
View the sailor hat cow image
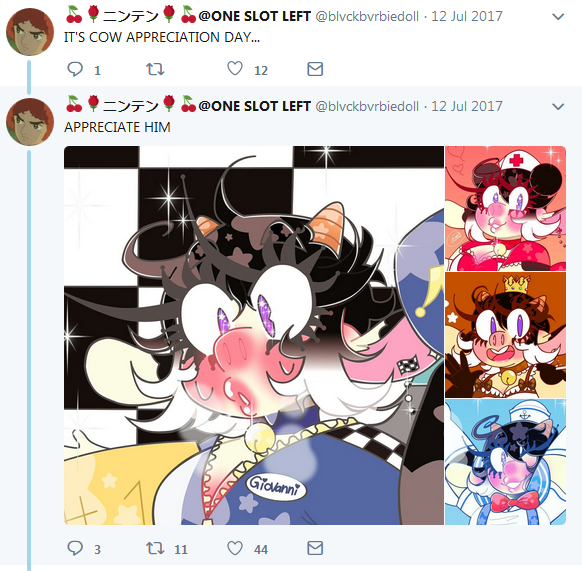(506, 462)
